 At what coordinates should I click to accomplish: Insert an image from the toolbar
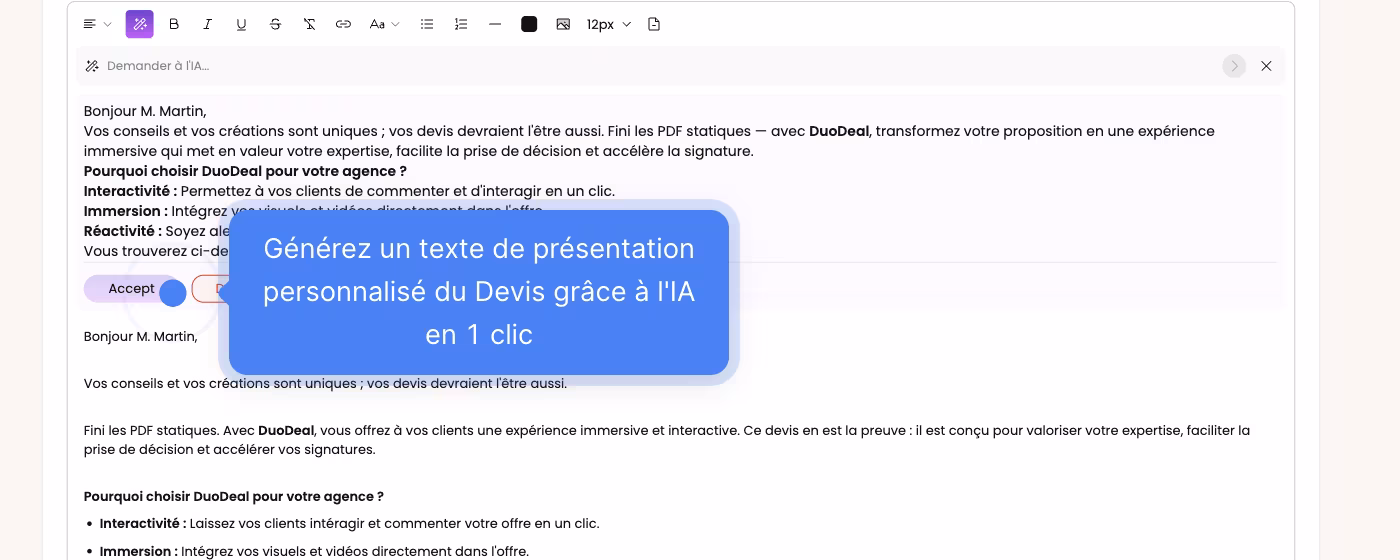(563, 24)
